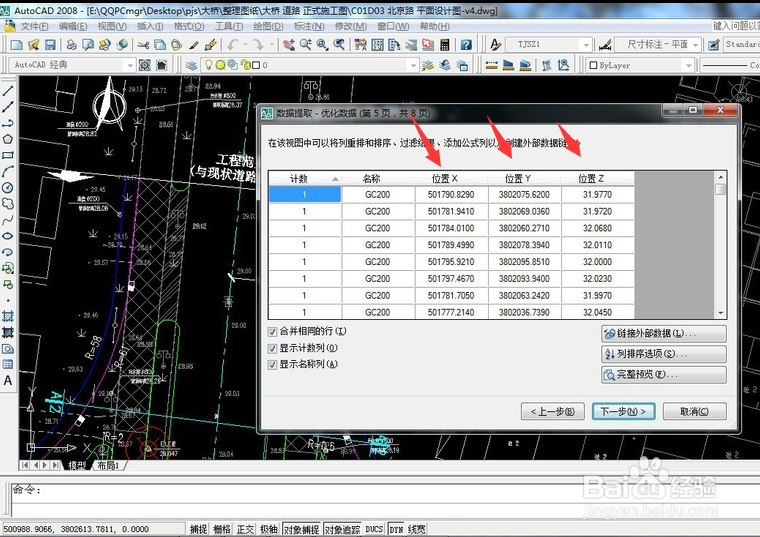Click the Redo arrow icon
The image size is (760, 537).
point(258,45)
